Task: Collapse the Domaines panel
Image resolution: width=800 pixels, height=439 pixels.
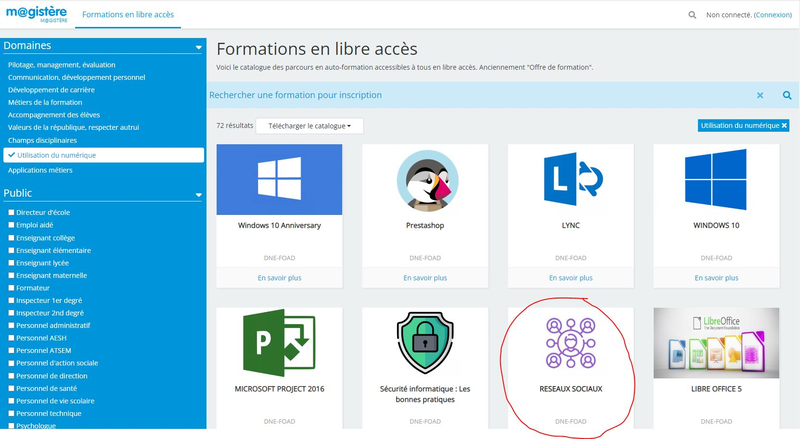Action: click(x=198, y=46)
